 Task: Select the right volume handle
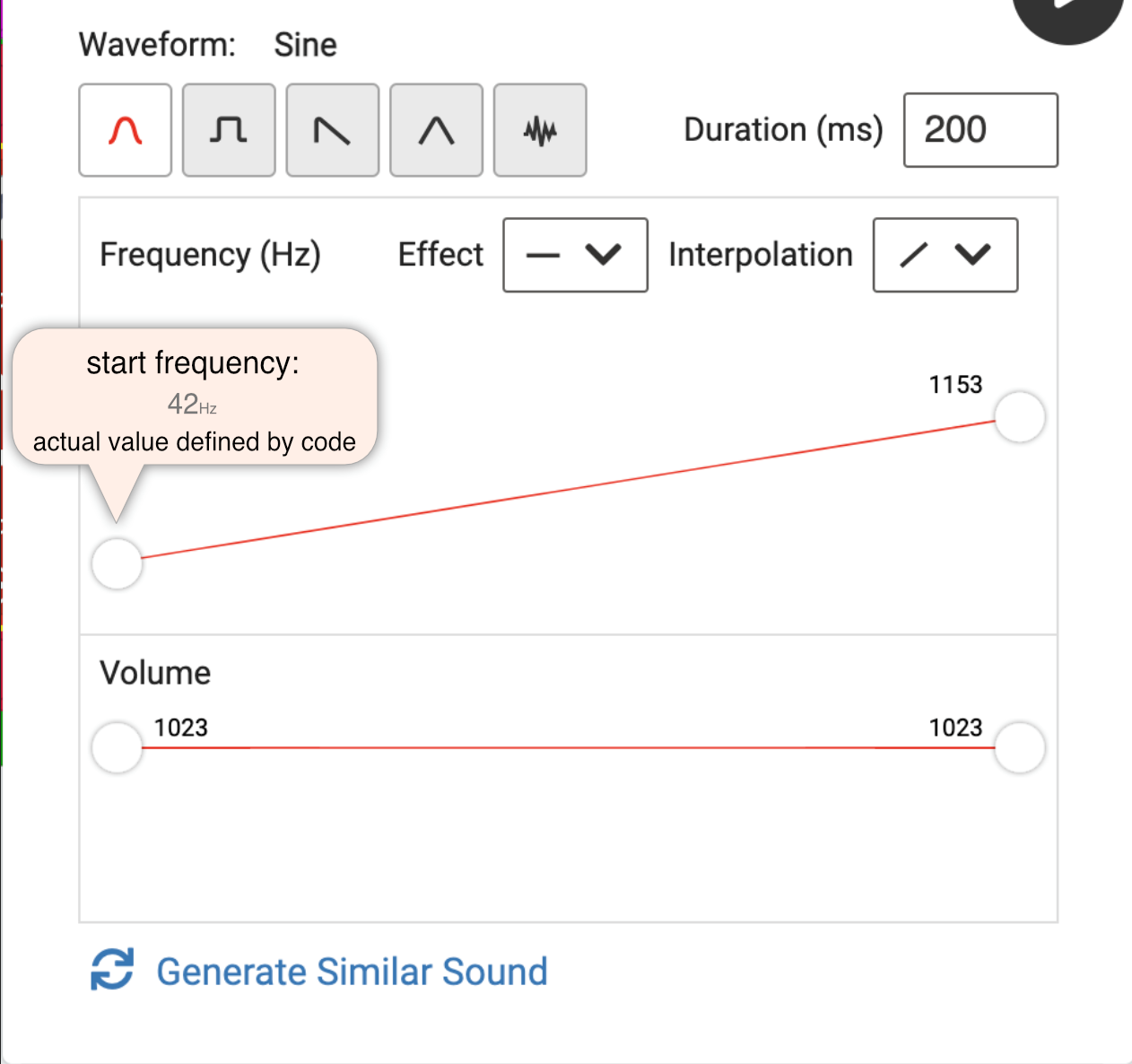[x=1020, y=747]
